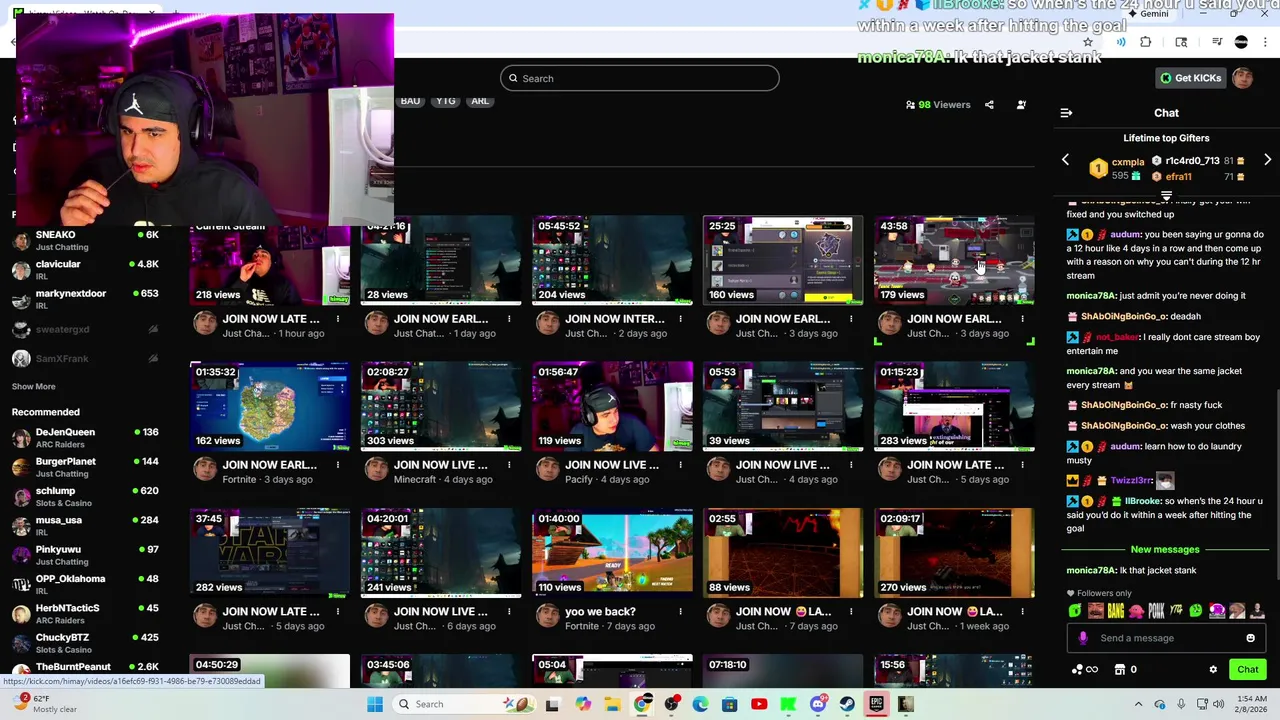Open the options menu for the Current Stream video

click(x=338, y=319)
